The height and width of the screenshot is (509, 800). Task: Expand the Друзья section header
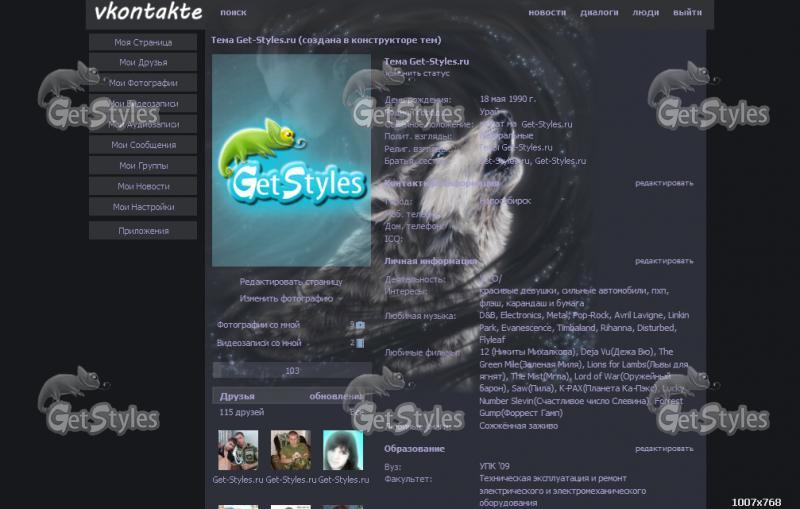pos(237,396)
